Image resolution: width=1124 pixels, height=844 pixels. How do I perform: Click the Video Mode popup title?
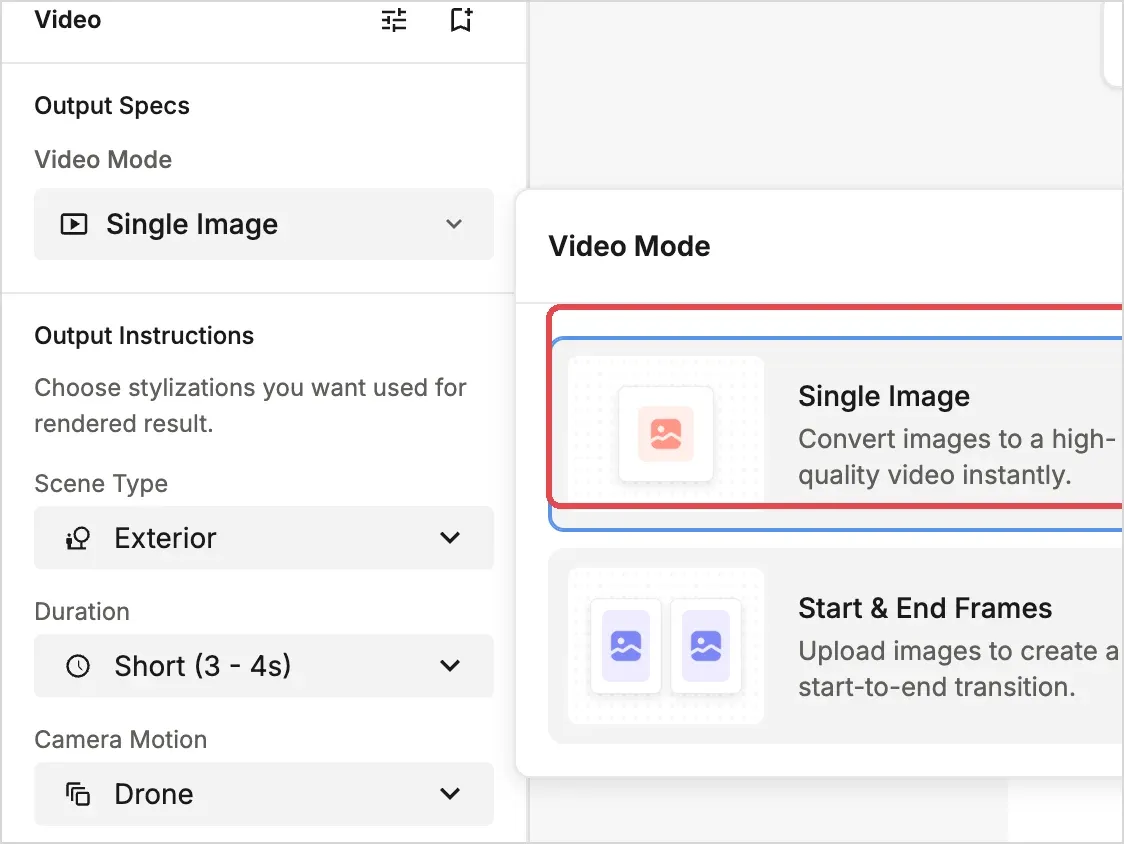pos(629,246)
